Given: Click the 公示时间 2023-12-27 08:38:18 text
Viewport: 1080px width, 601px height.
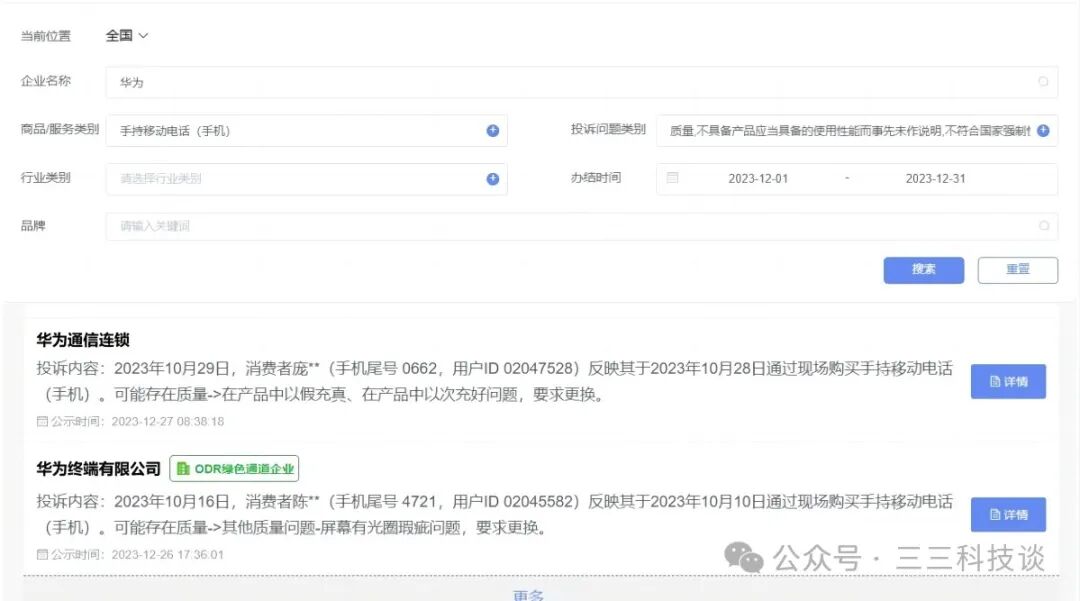Looking at the screenshot, I should (x=130, y=421).
